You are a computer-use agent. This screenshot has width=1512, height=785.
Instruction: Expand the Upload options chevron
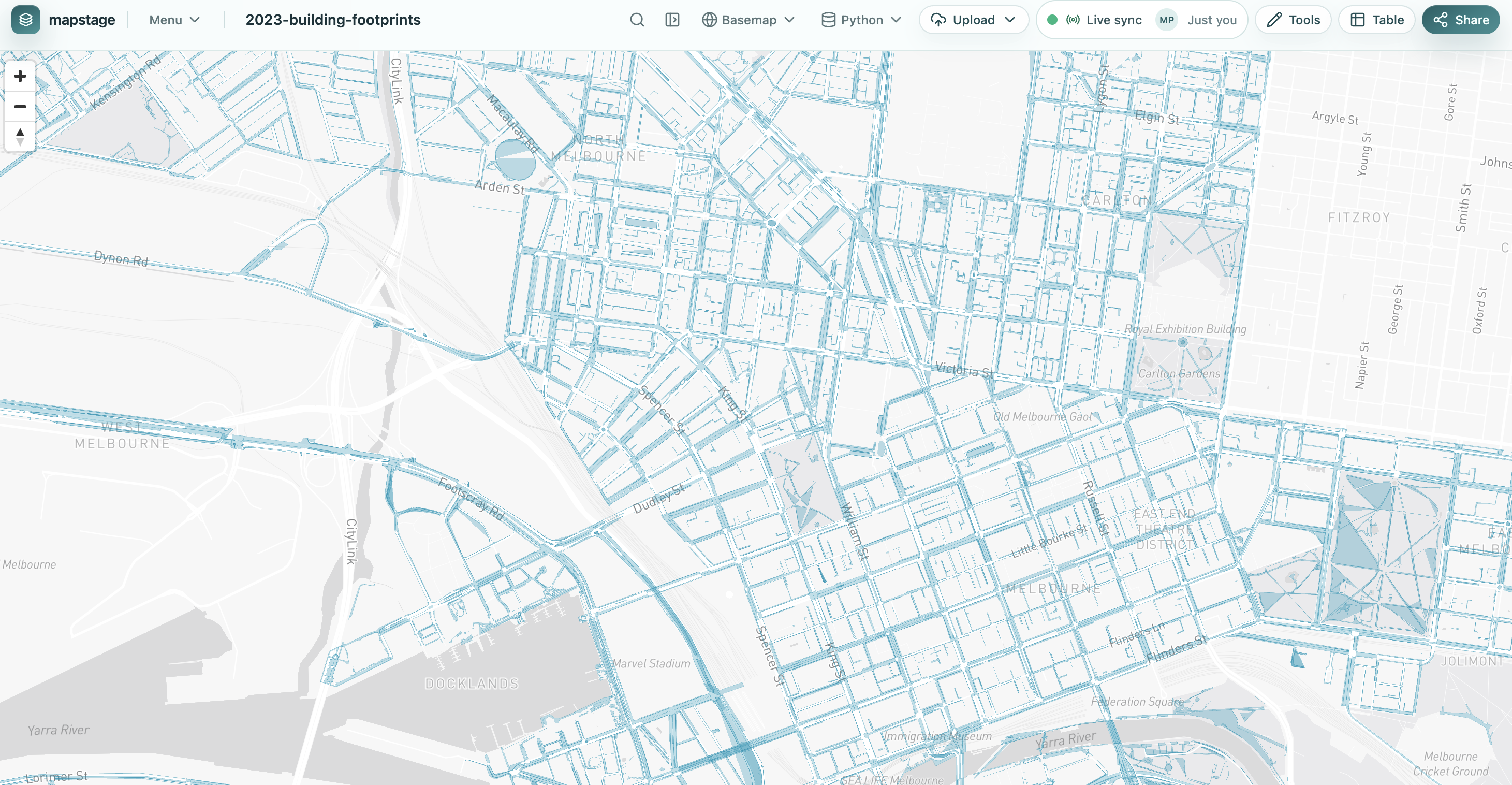pyautogui.click(x=1011, y=19)
